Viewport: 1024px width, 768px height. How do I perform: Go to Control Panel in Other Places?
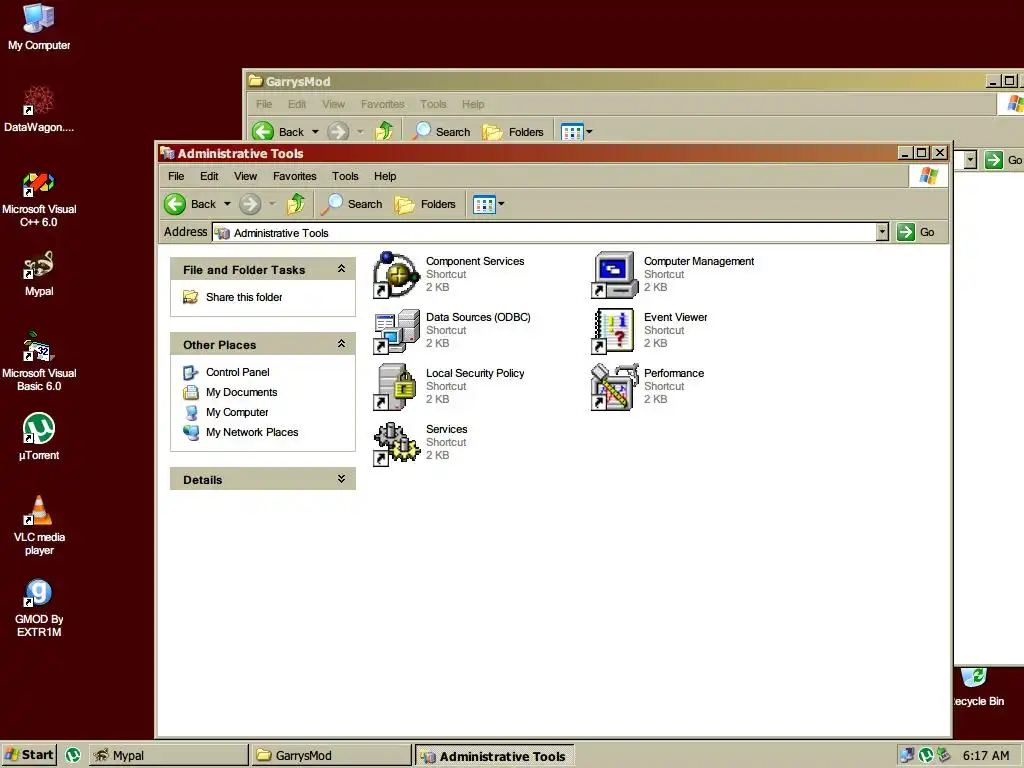point(238,372)
